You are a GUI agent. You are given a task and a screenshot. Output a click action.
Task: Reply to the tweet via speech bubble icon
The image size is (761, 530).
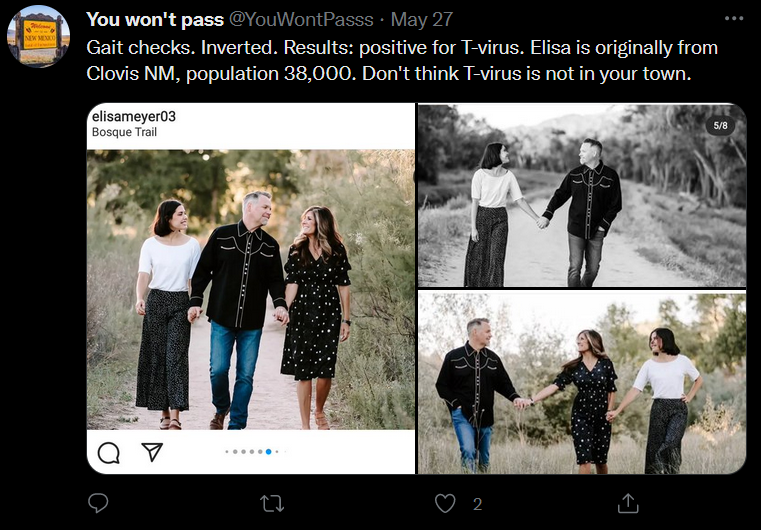click(98, 503)
